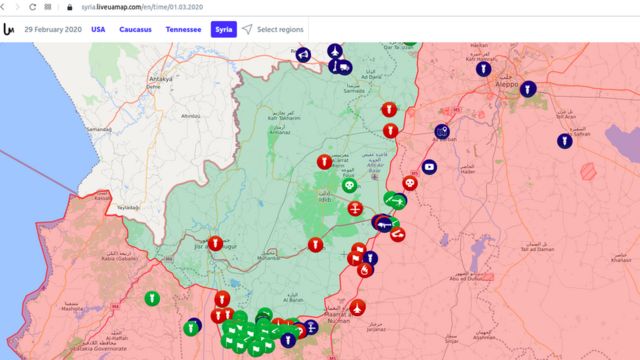Image resolution: width=640 pixels, height=360 pixels.
Task: Click the browser reload button
Action: pyautogui.click(x=33, y=7)
